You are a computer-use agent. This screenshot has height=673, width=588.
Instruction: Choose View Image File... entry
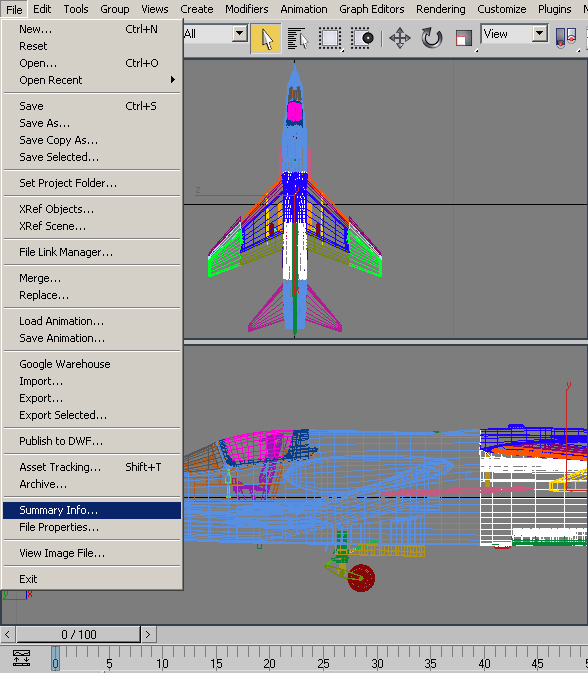92,553
